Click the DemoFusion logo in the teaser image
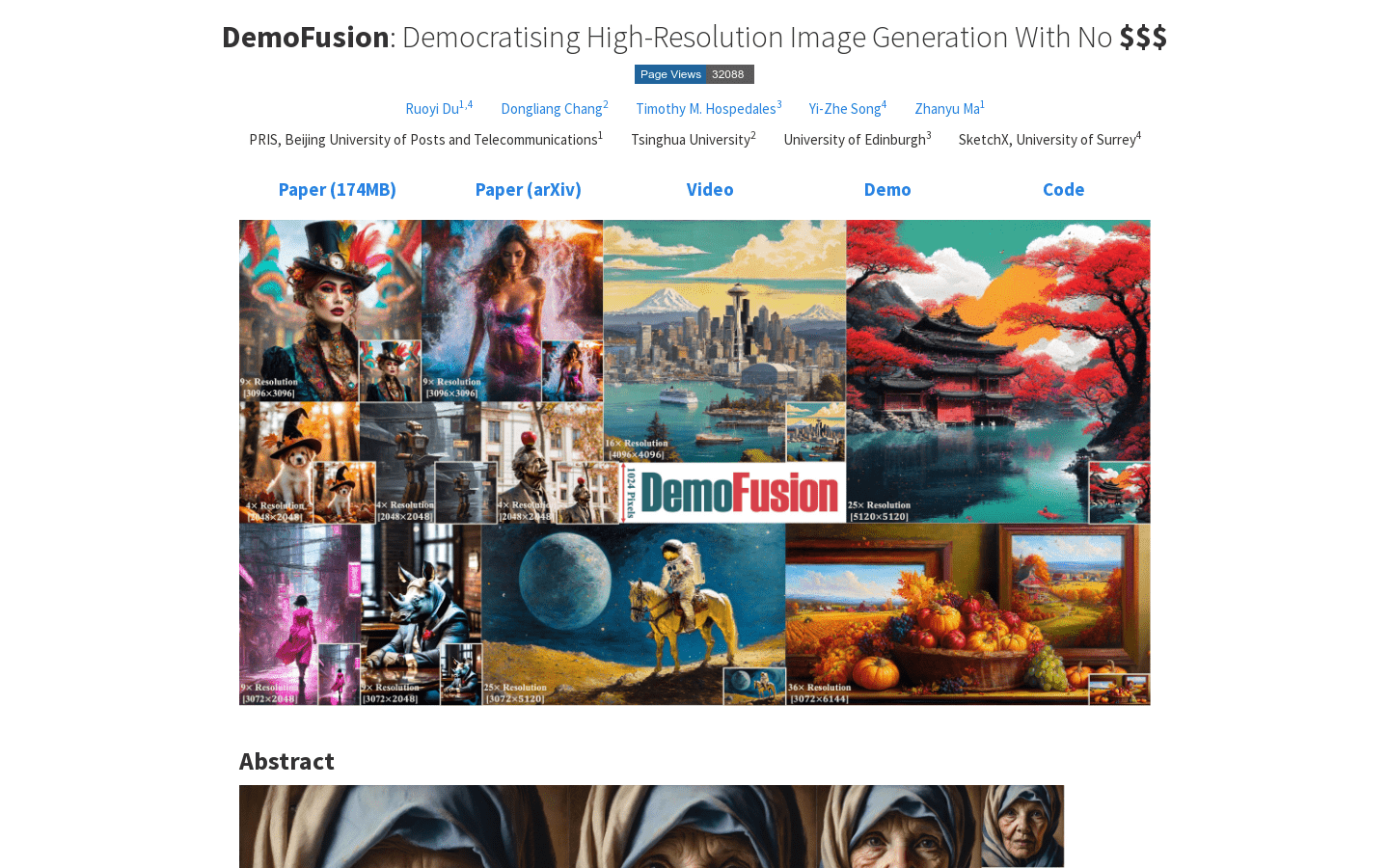1389x868 pixels. (739, 493)
